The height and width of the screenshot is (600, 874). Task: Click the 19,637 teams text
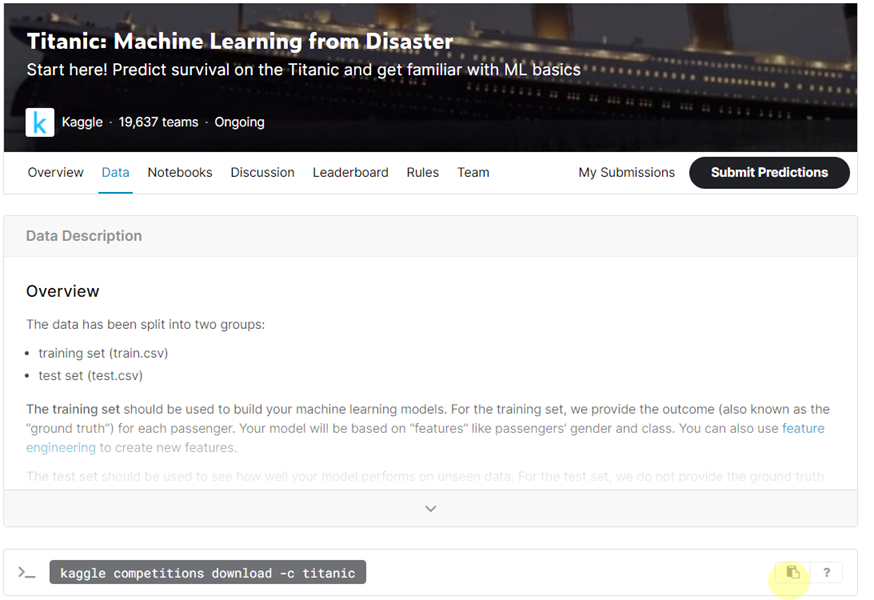click(158, 122)
